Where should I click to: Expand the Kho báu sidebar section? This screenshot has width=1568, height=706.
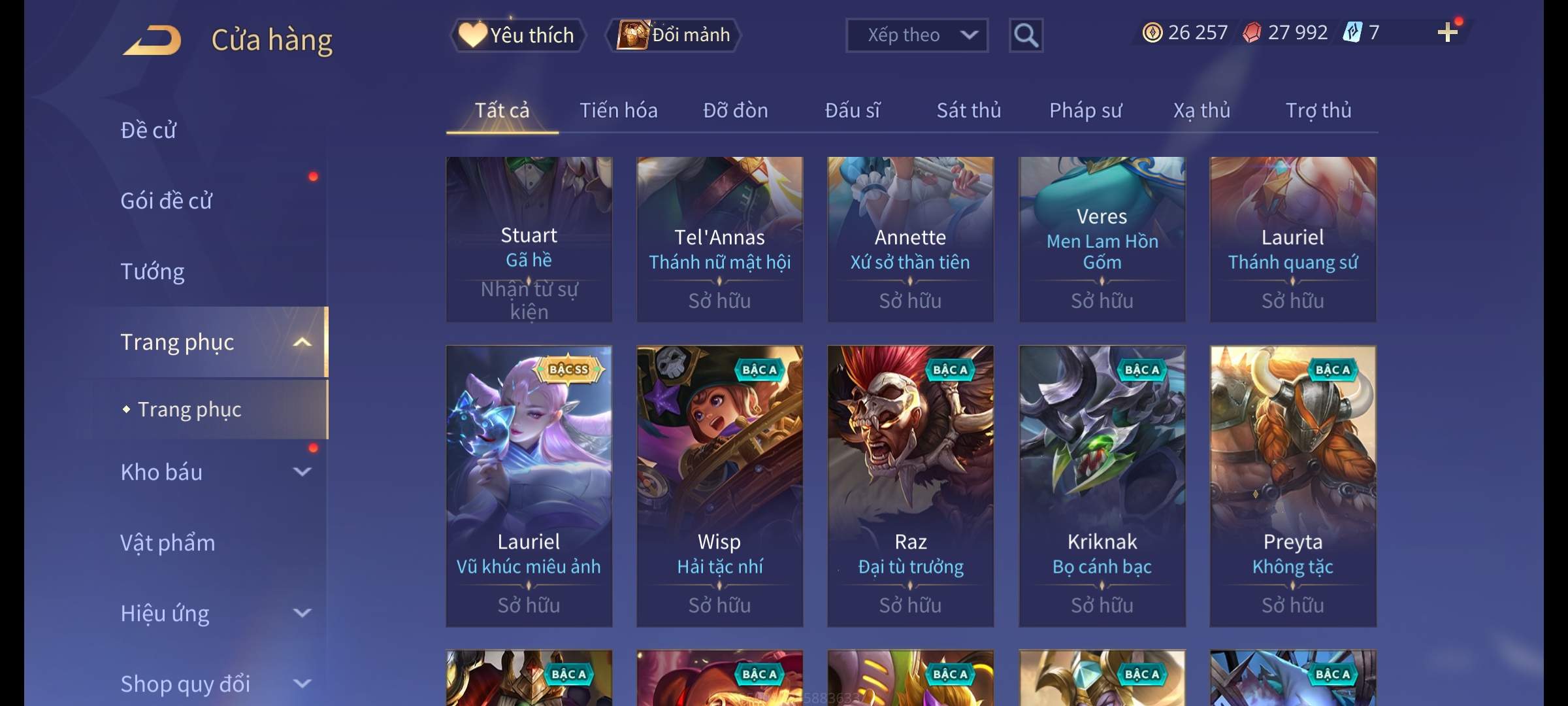click(x=302, y=472)
